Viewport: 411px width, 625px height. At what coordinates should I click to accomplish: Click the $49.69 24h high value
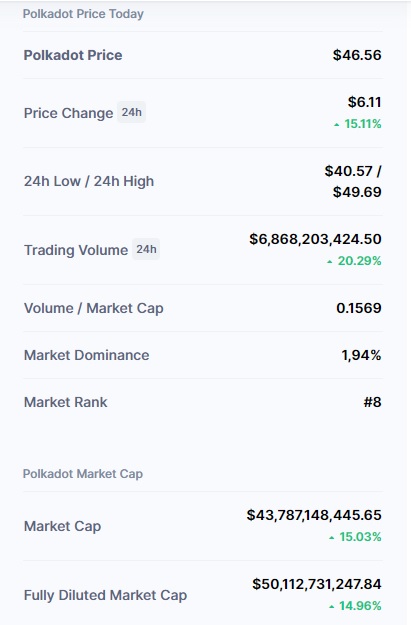(x=357, y=192)
